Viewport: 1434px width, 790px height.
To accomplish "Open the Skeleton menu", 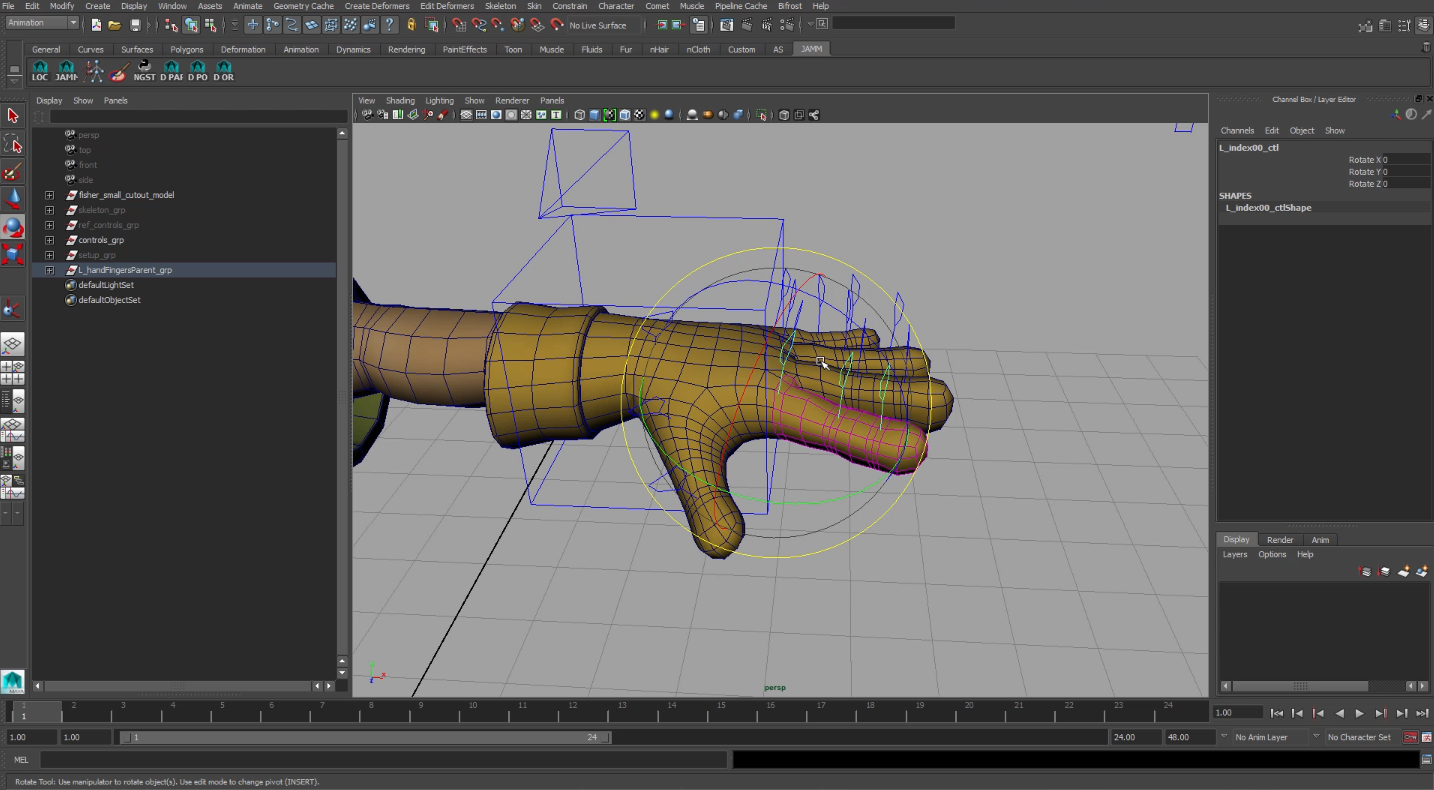I will pyautogui.click(x=500, y=6).
